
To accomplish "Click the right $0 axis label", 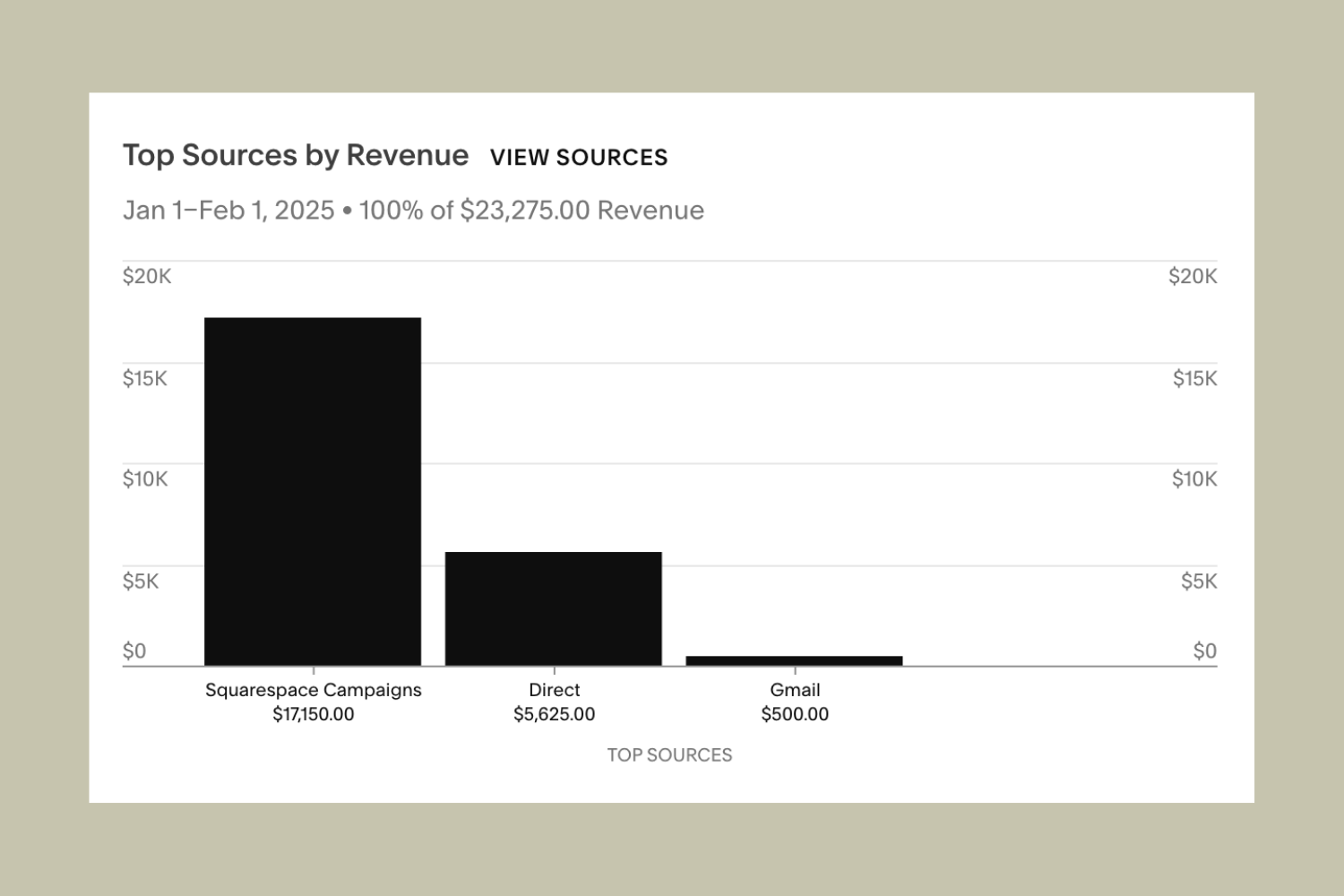I will (x=1205, y=650).
